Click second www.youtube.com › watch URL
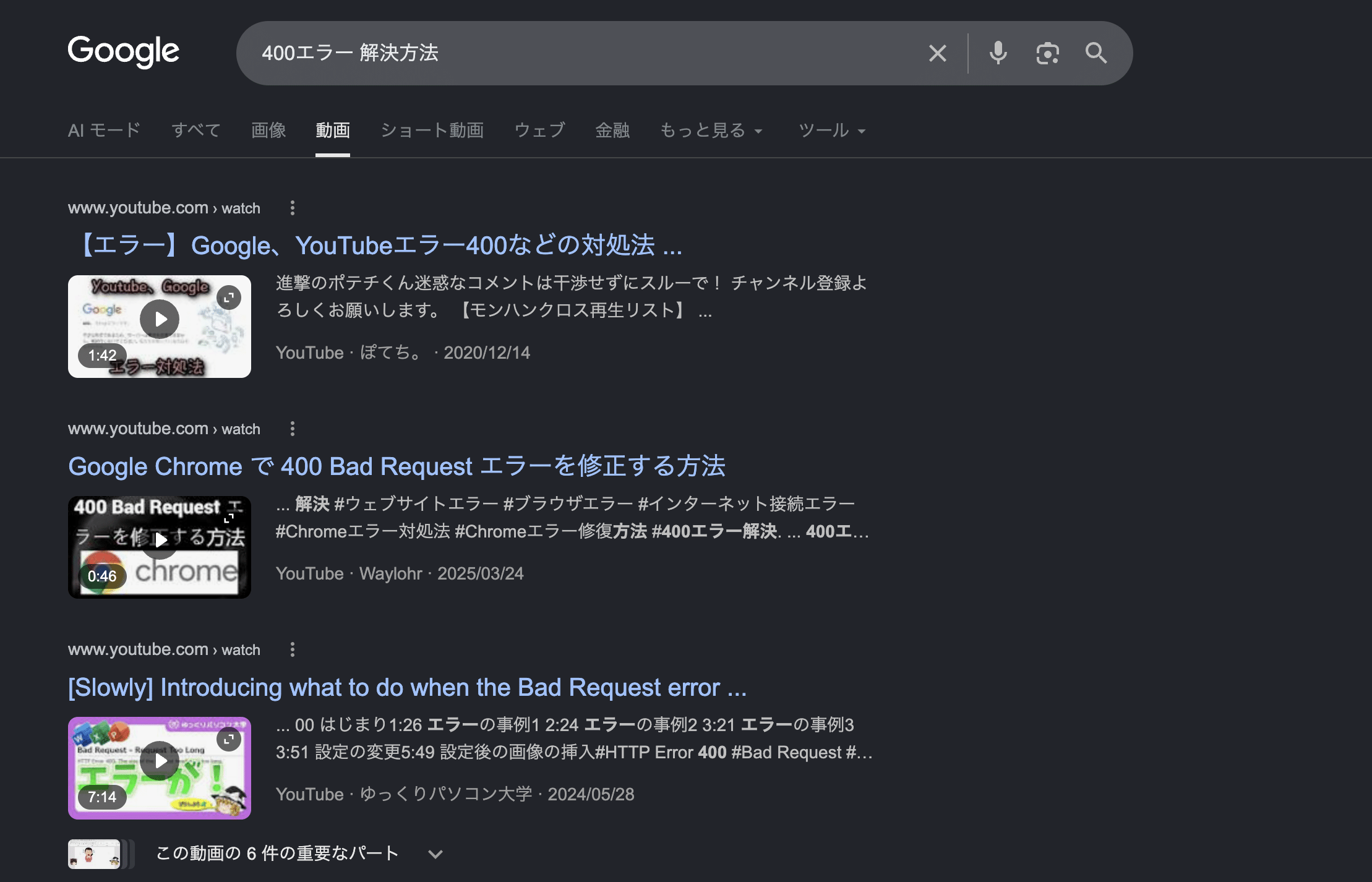 point(164,429)
